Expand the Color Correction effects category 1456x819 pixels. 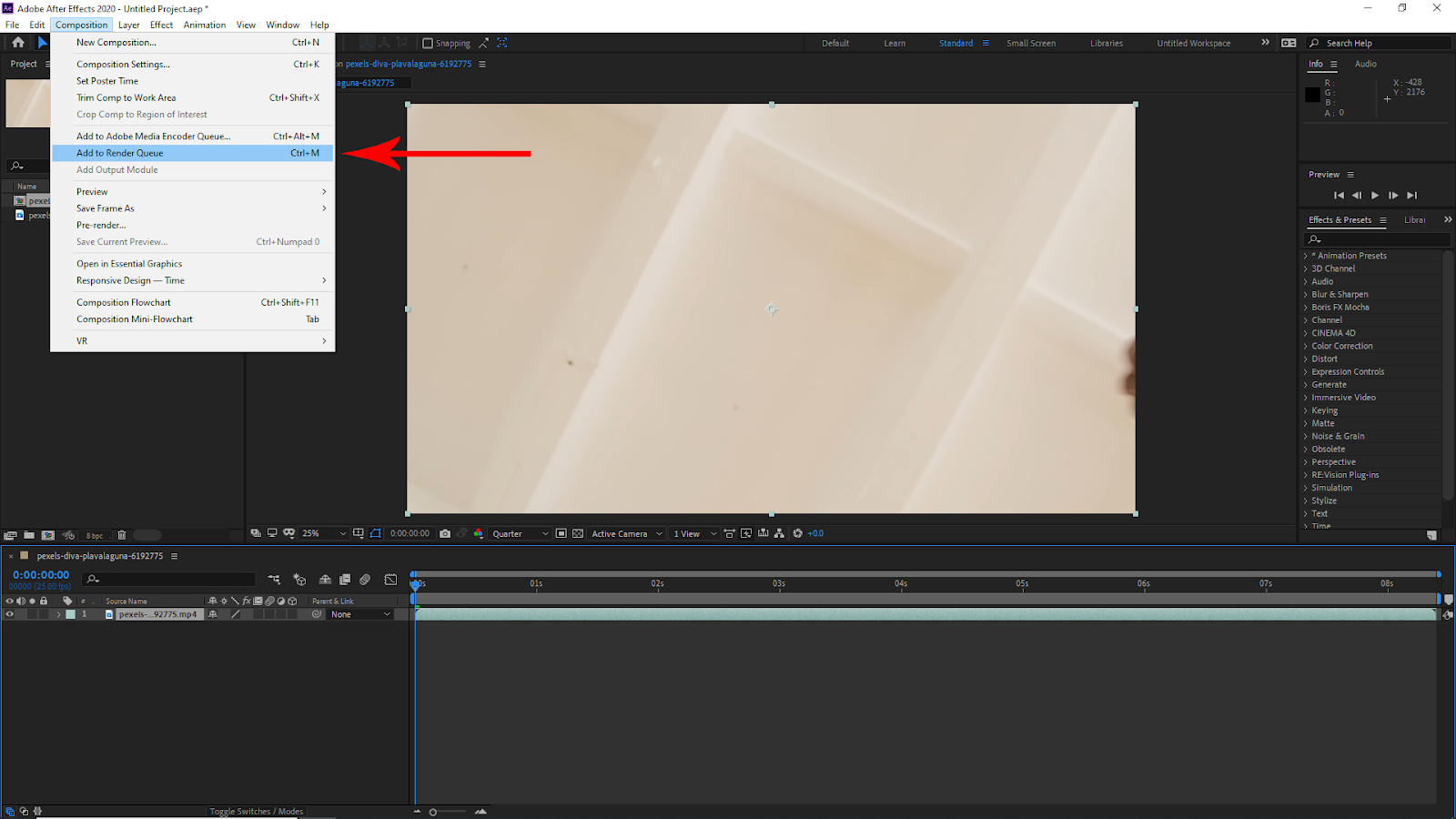point(1341,346)
